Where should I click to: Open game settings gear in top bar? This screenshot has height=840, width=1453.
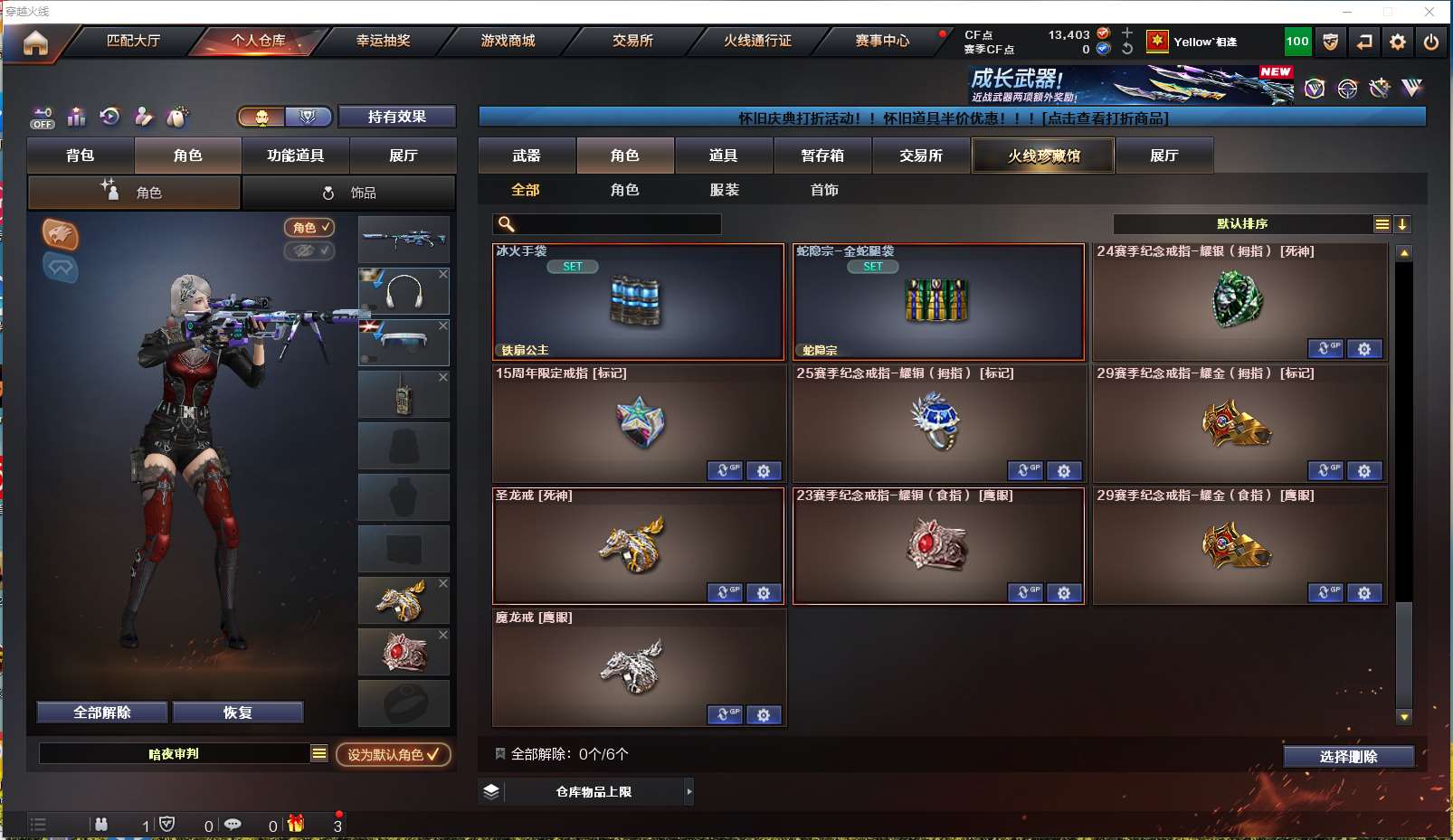(1398, 42)
